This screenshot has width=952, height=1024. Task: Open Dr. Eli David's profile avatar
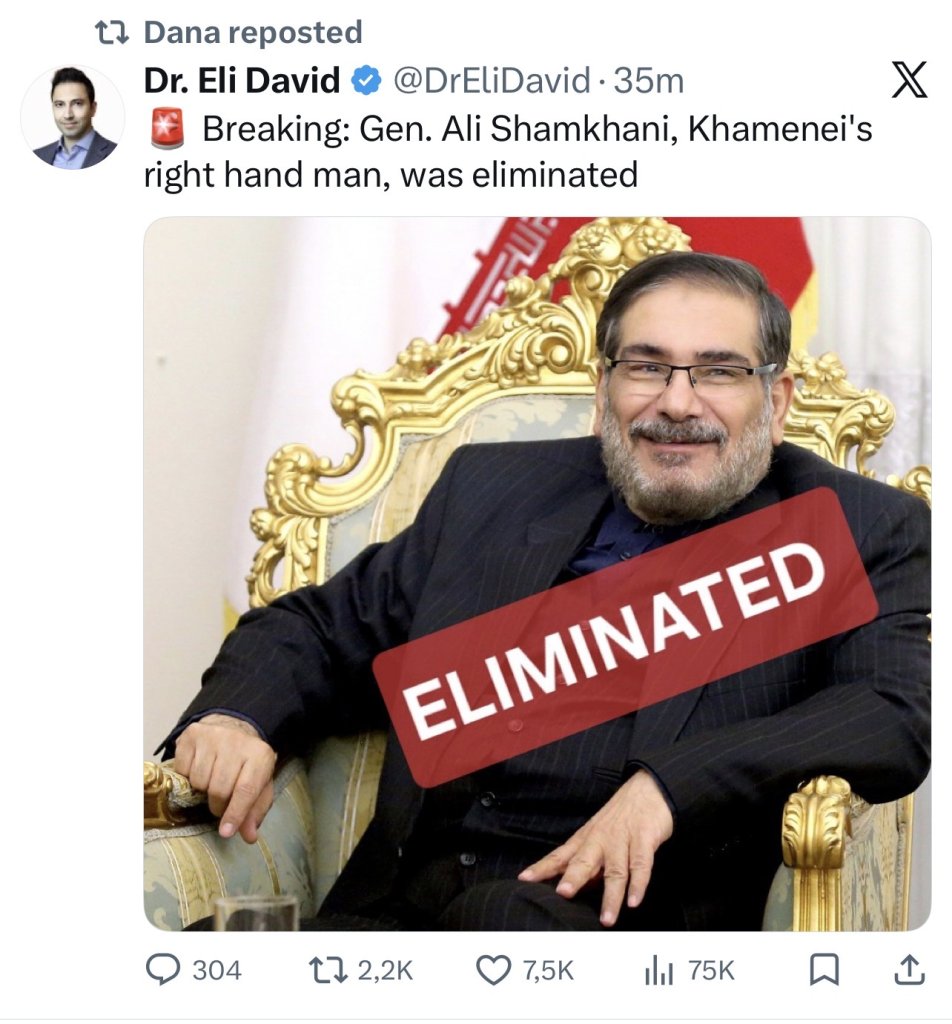tap(73, 118)
